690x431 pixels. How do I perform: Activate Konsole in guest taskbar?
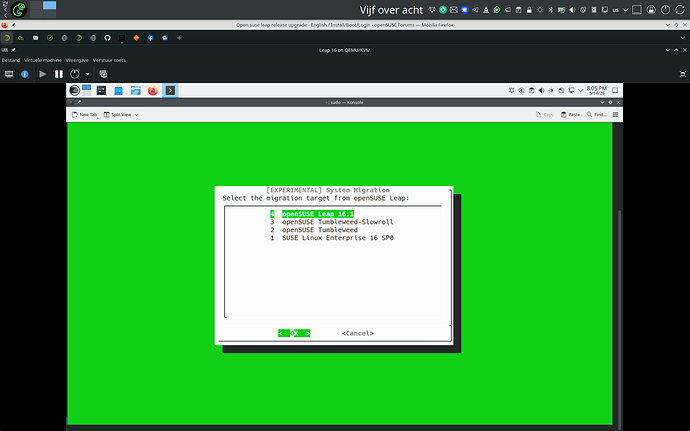pyautogui.click(x=170, y=91)
